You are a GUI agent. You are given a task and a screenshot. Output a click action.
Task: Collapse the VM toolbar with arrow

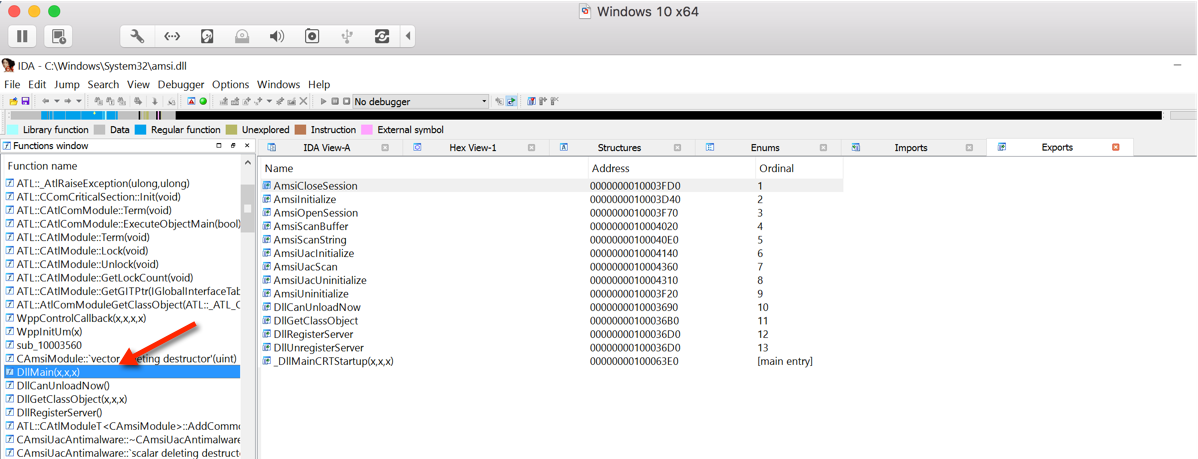pyautogui.click(x=407, y=36)
